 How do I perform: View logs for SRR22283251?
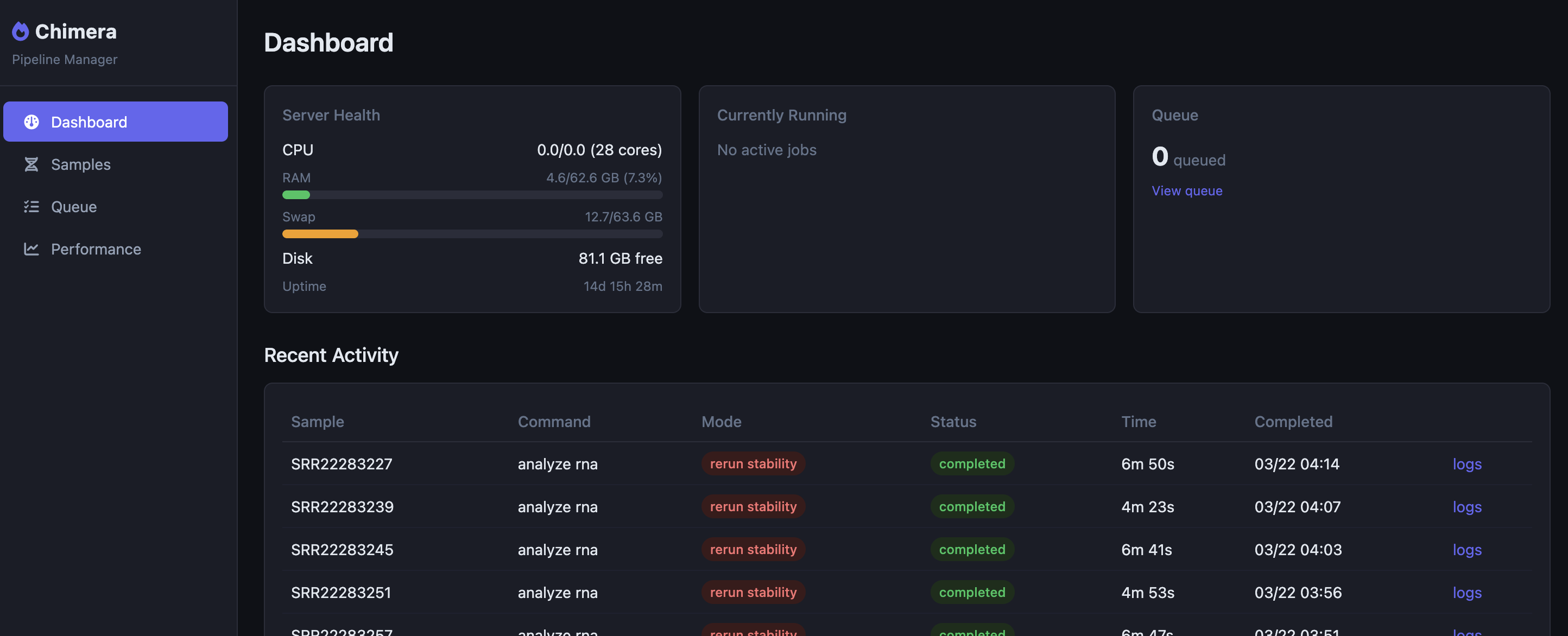tap(1466, 592)
